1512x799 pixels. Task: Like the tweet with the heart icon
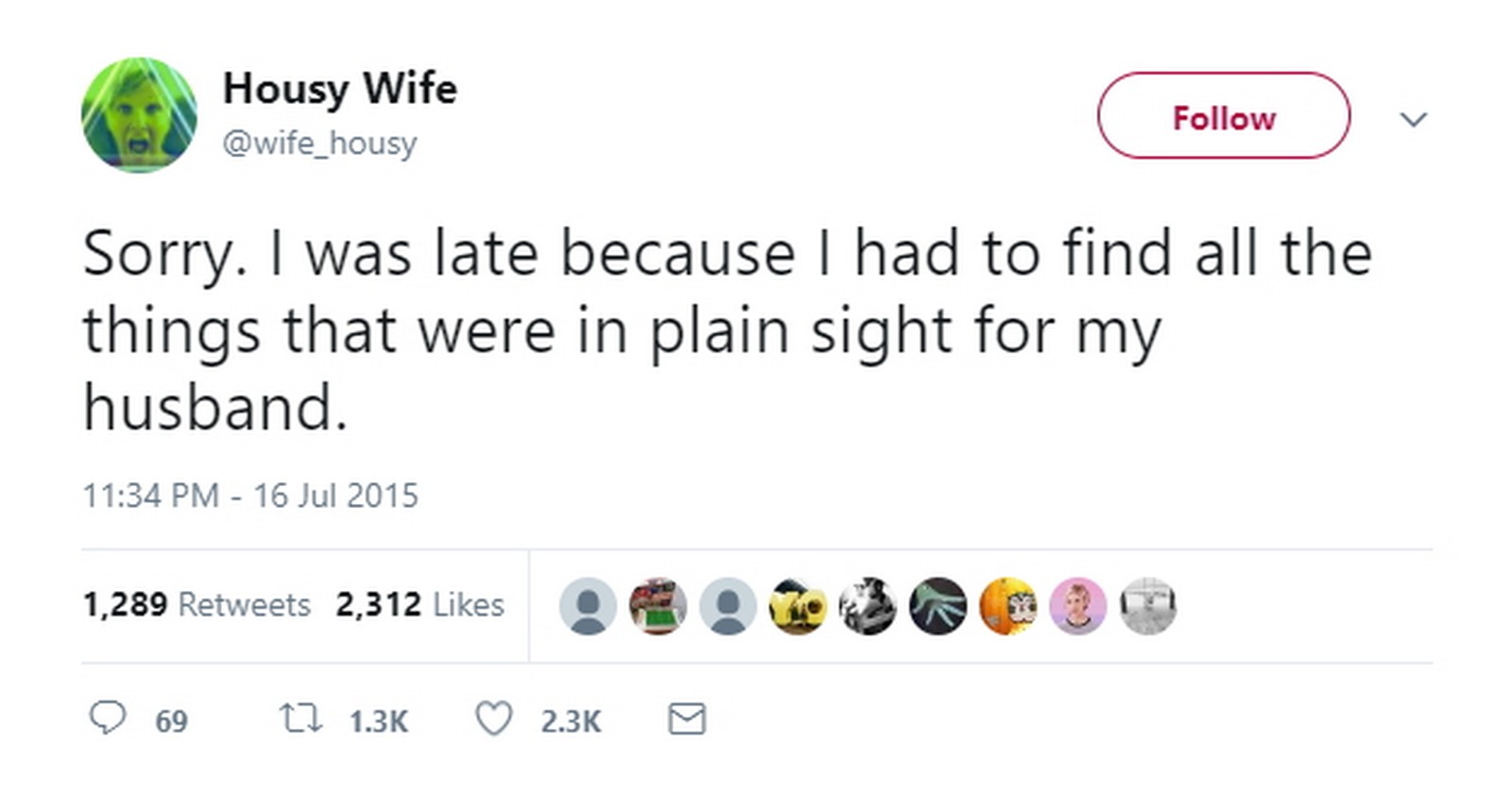[x=493, y=719]
